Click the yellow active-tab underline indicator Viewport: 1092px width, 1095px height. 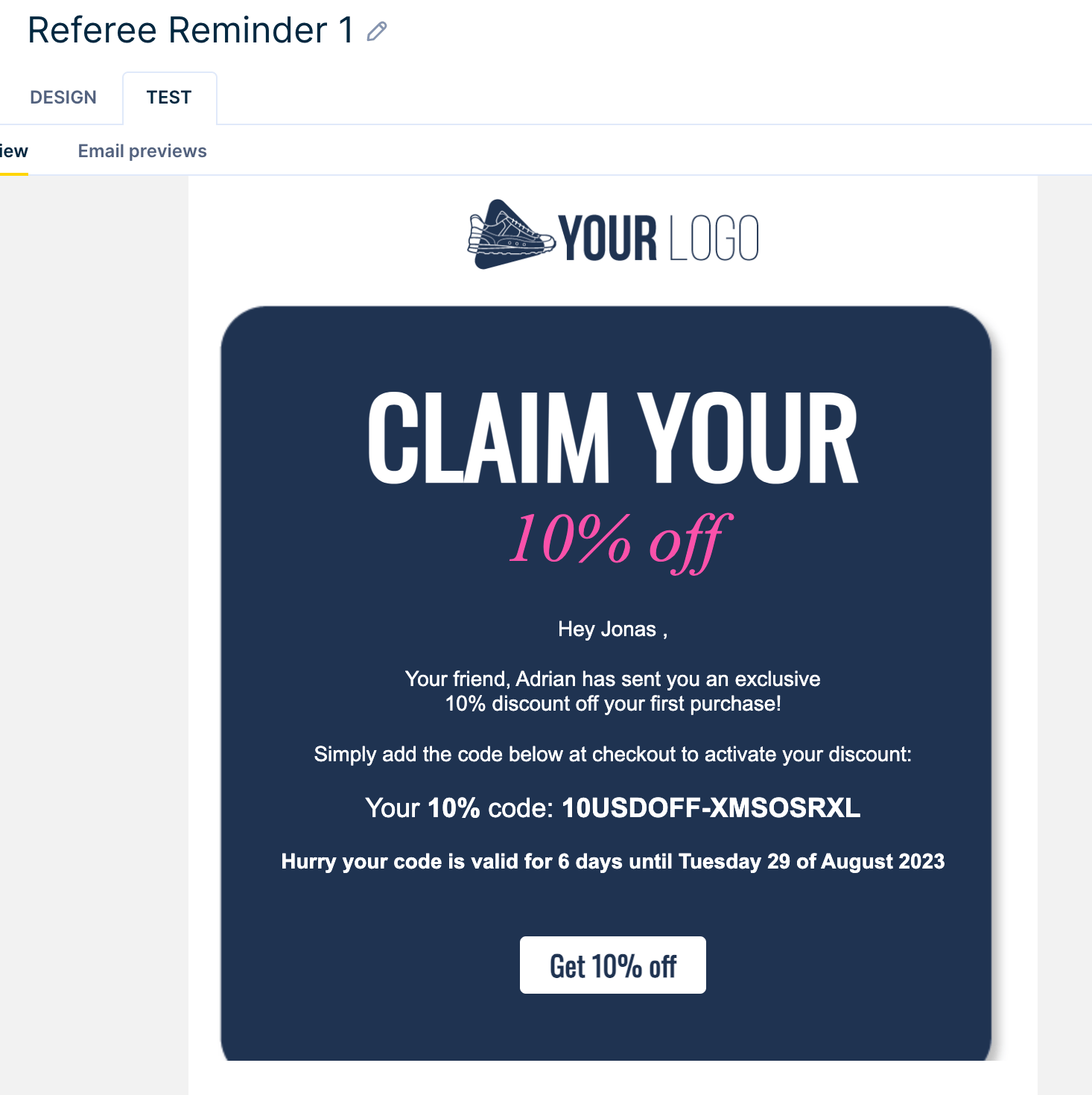[x=14, y=174]
